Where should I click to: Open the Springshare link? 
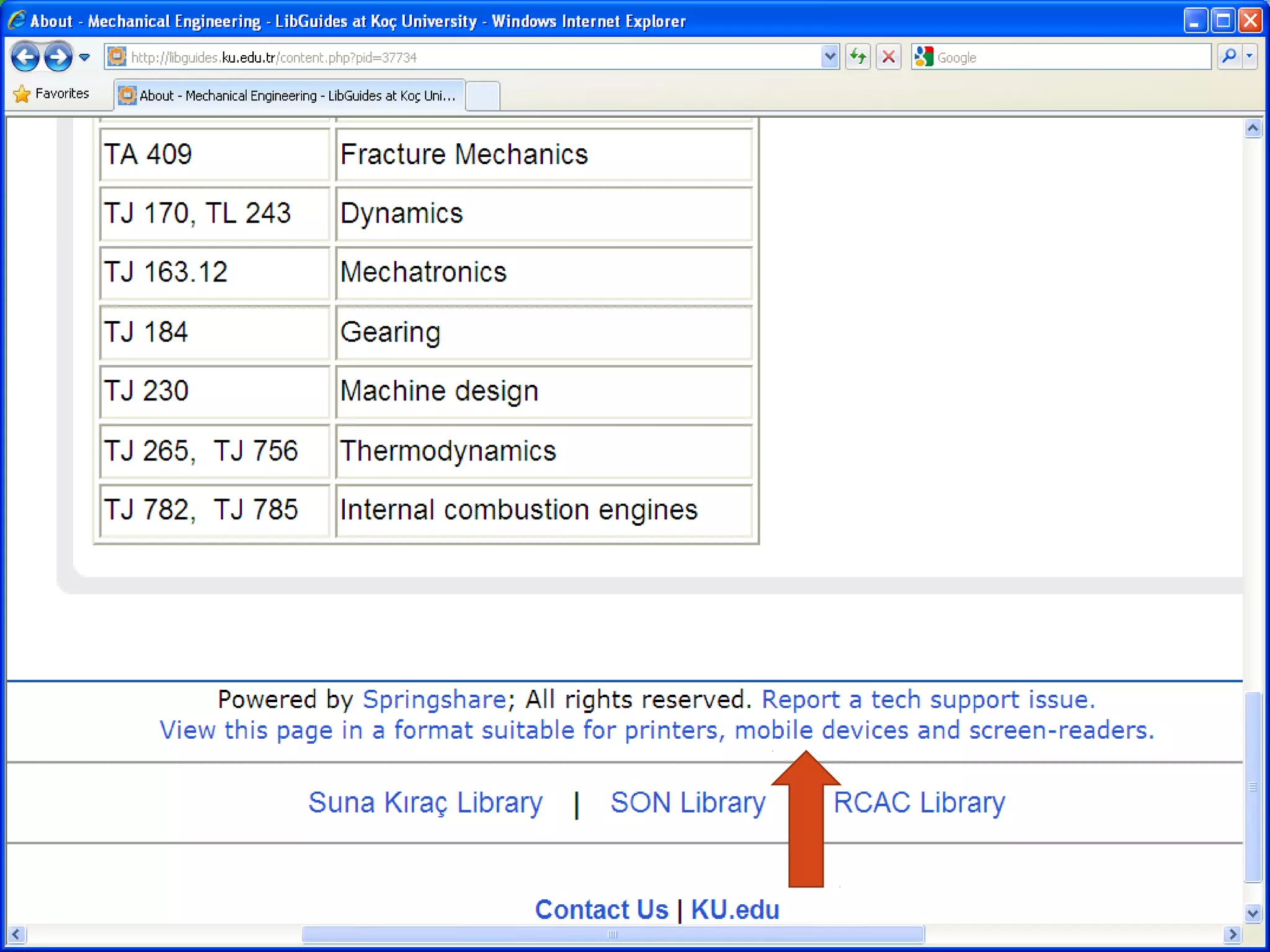(x=434, y=699)
